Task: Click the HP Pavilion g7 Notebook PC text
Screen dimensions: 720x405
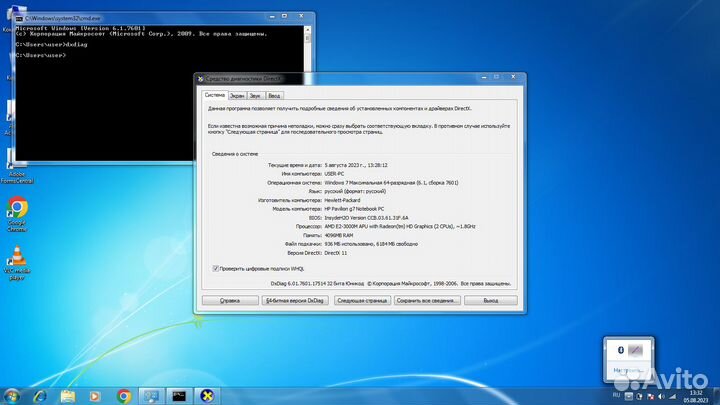Action: click(354, 209)
